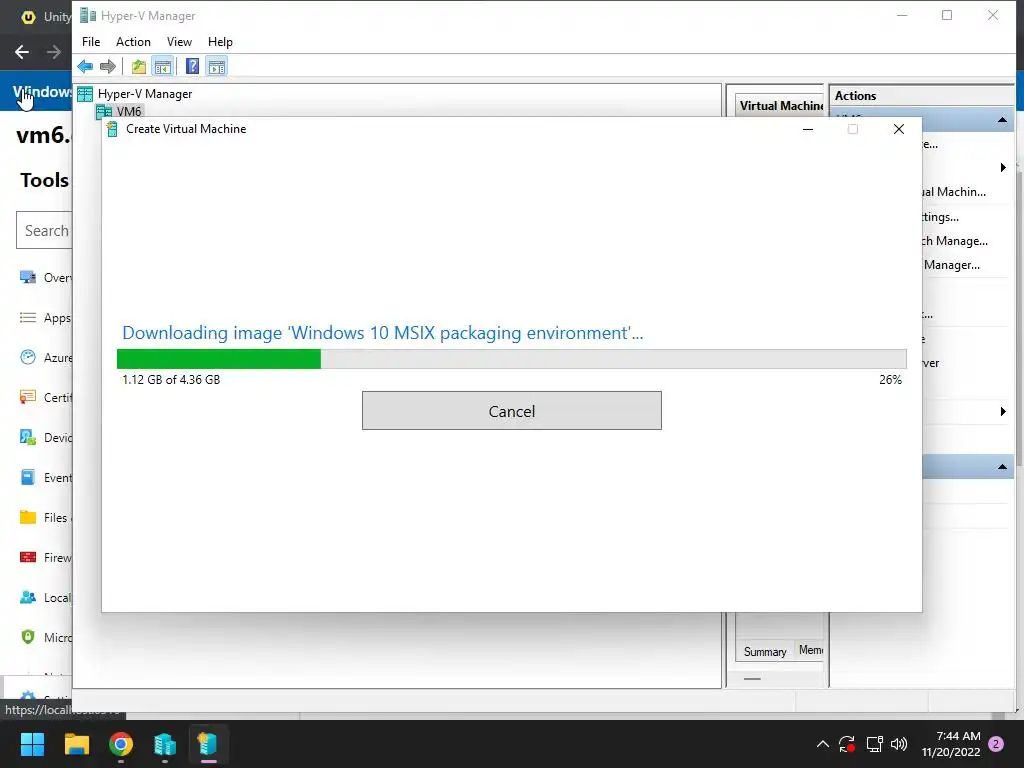Image resolution: width=1024 pixels, height=768 pixels.
Task: Open Create Virtual Machine taskbar icon
Action: click(208, 744)
